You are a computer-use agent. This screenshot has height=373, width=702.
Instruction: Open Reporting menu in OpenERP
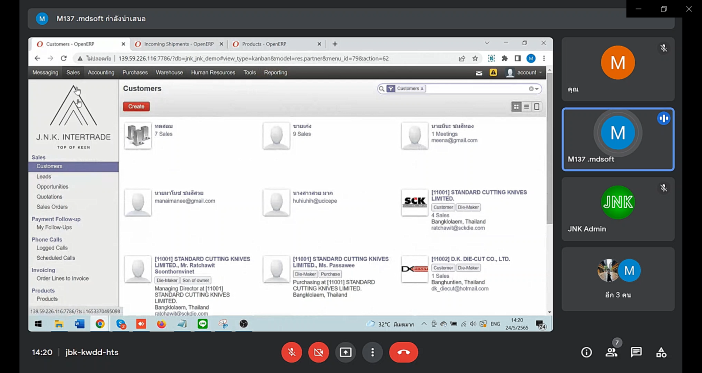coord(275,73)
